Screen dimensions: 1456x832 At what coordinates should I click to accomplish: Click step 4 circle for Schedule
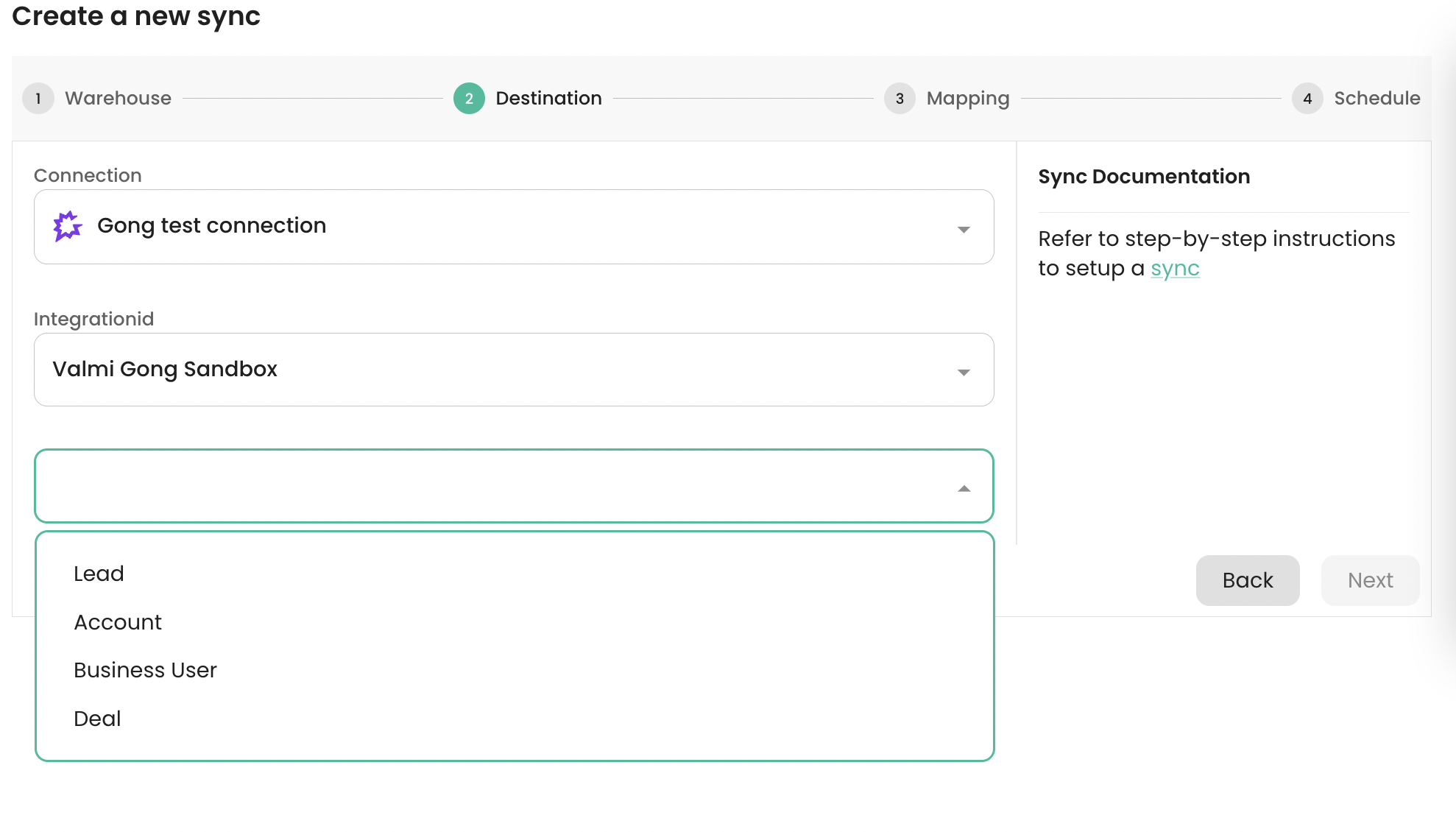coord(1307,99)
